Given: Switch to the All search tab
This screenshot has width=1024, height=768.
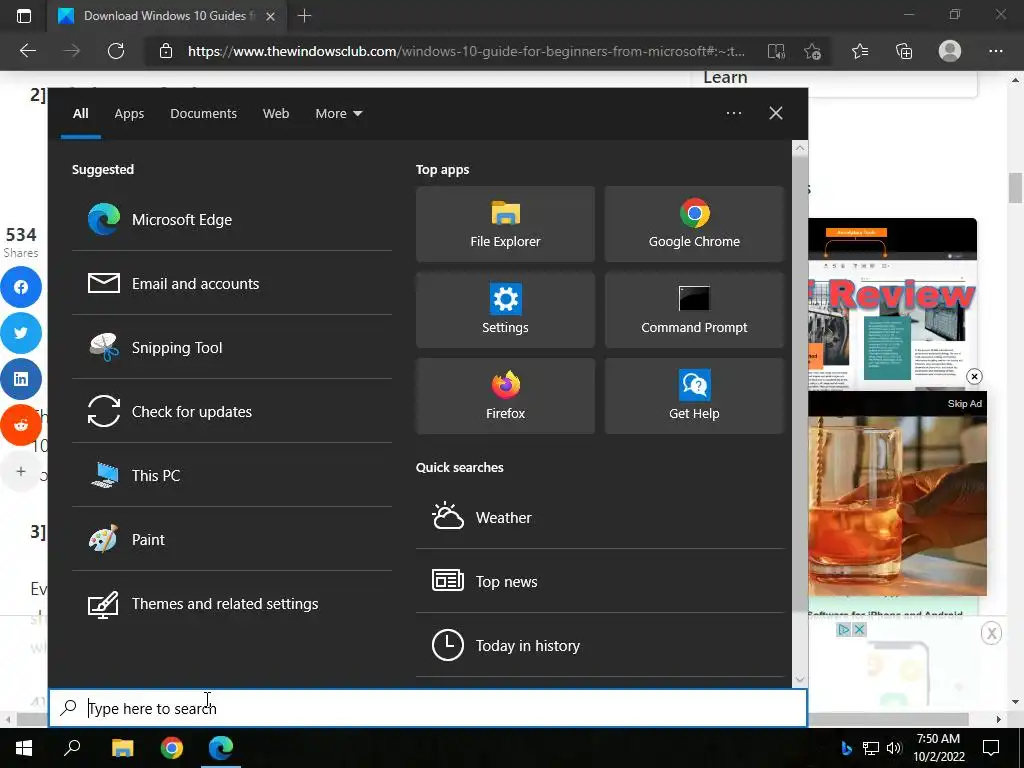Looking at the screenshot, I should (x=80, y=114).
